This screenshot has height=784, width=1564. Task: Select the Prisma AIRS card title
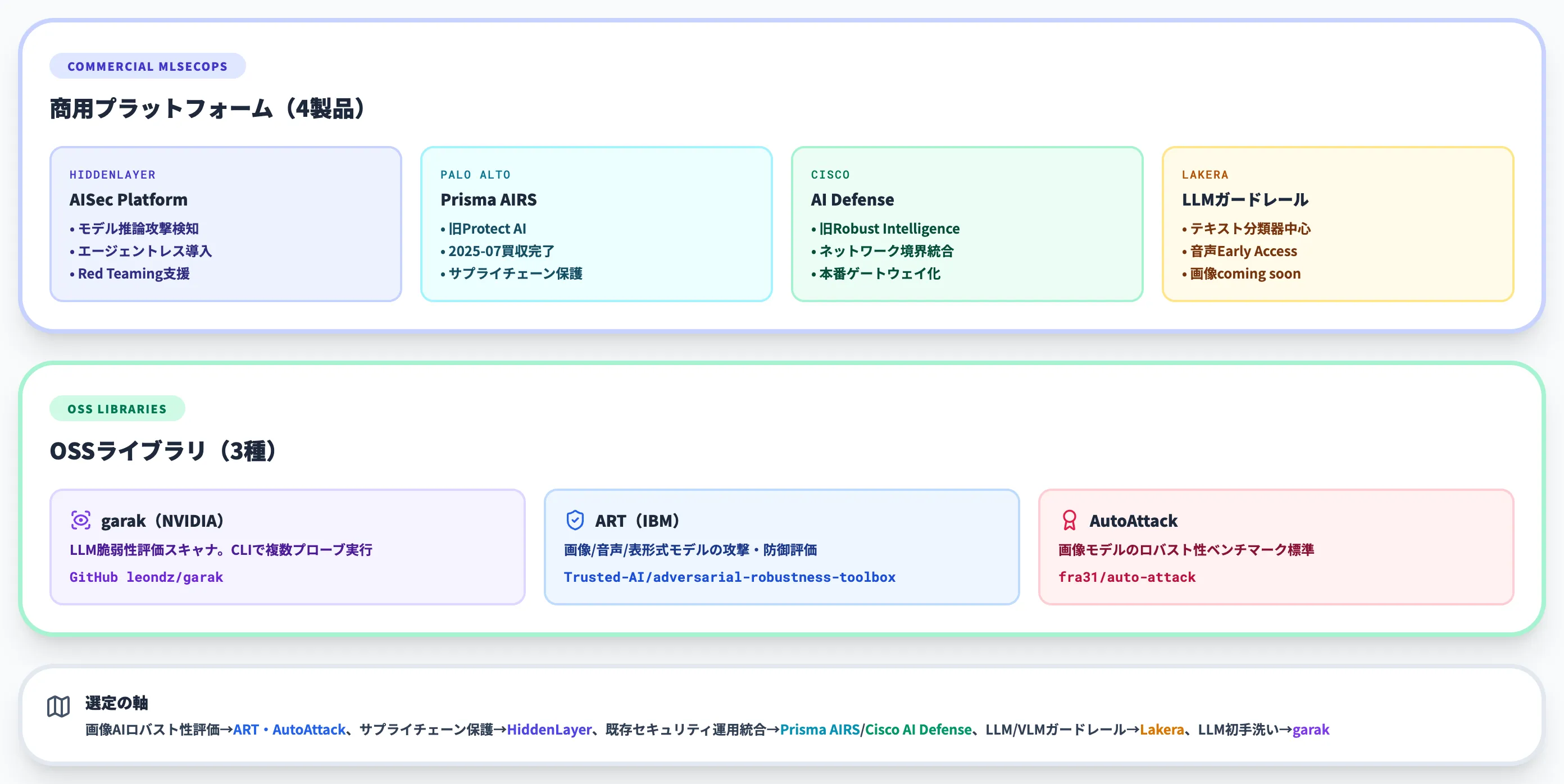point(488,199)
